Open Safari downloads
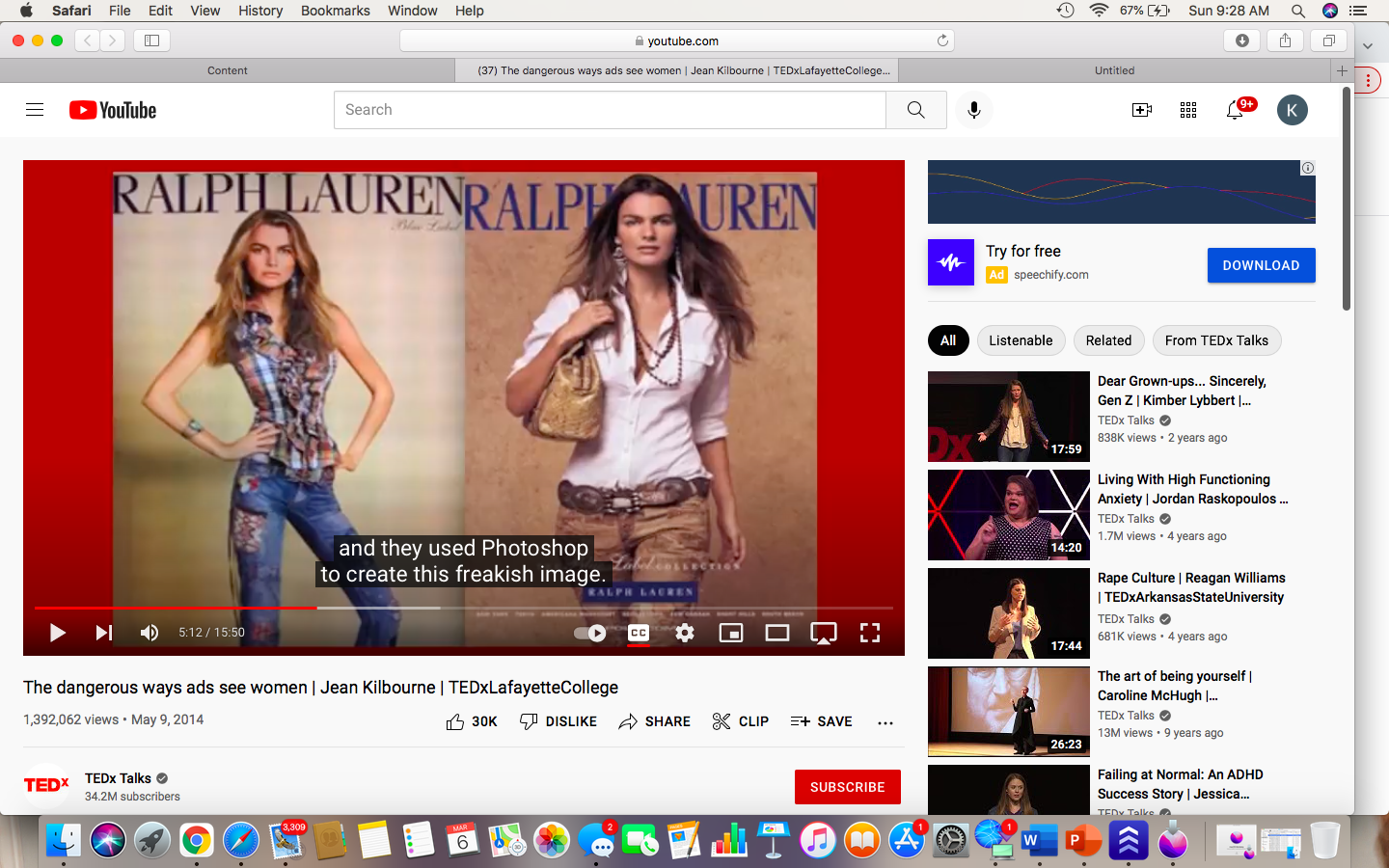Screen dimensions: 1389x868 pos(1241,41)
